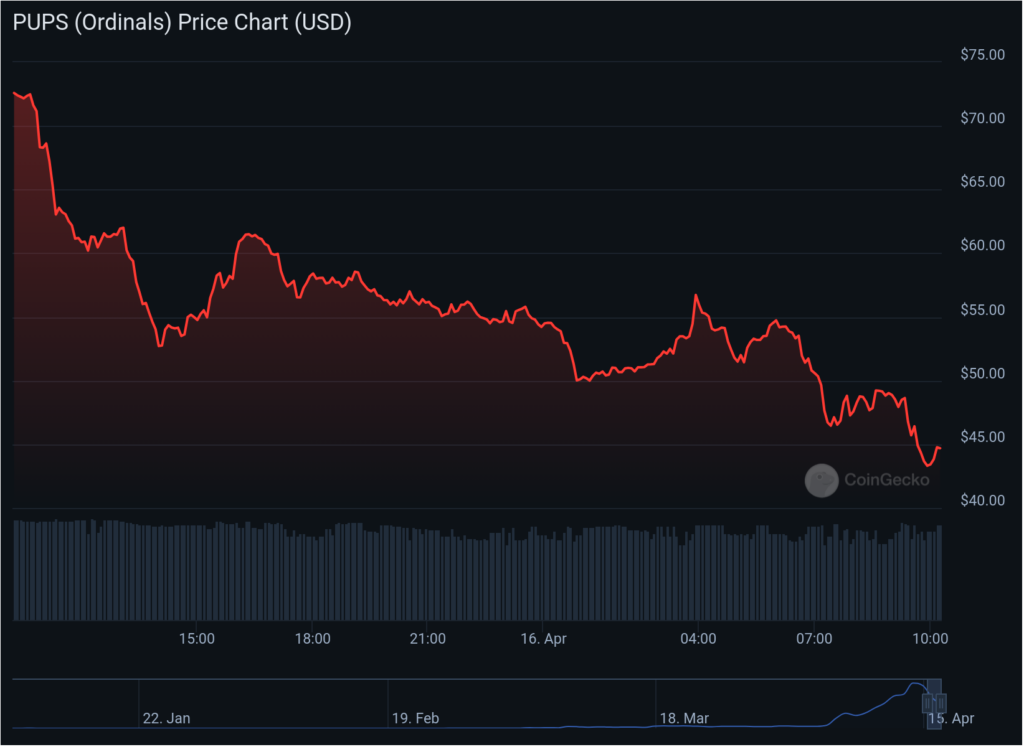Click the $75.00 price axis label
Screen dimensions: 1024x747
pyautogui.click(x=982, y=55)
